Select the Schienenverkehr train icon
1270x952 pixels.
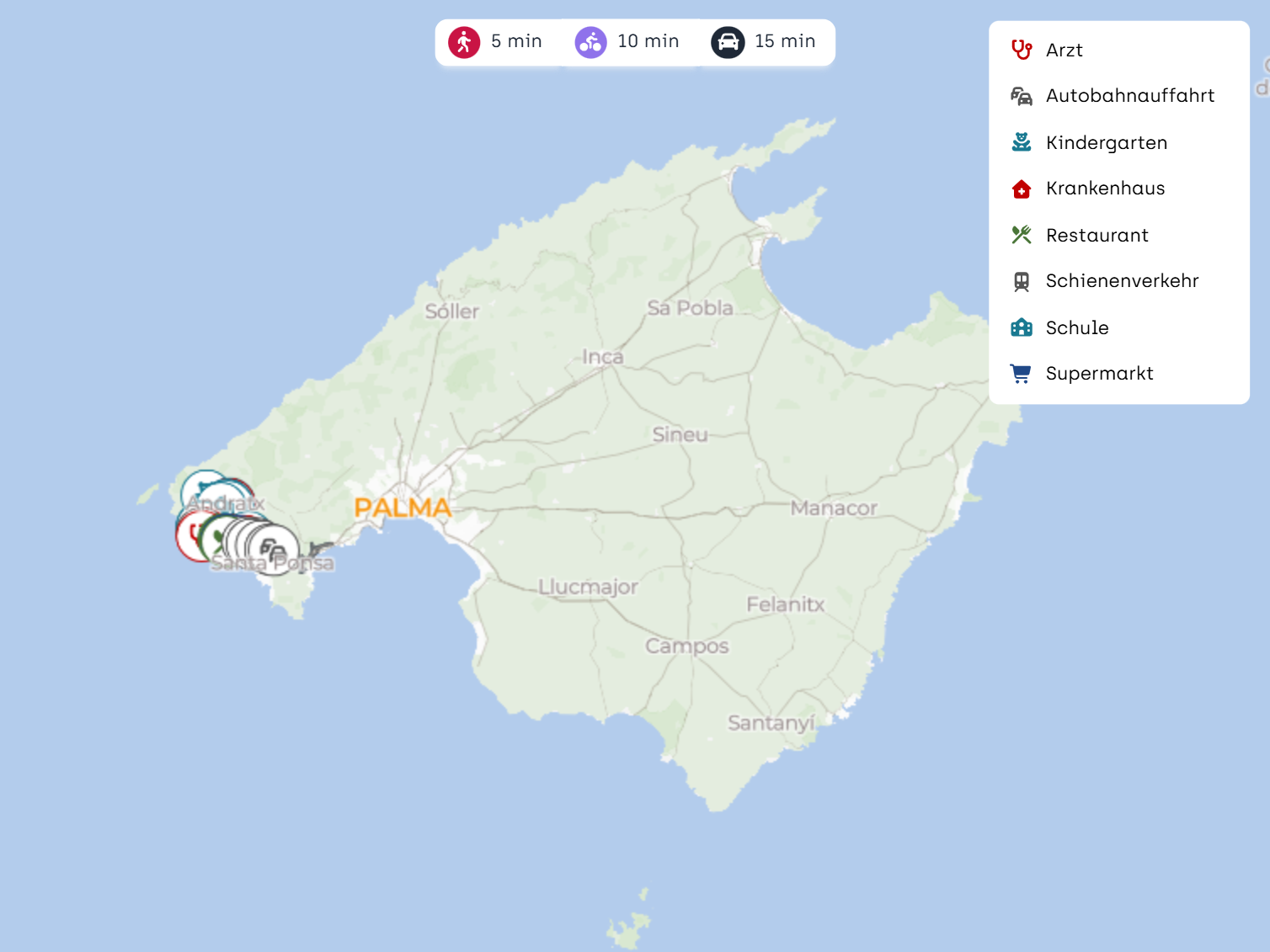1021,281
